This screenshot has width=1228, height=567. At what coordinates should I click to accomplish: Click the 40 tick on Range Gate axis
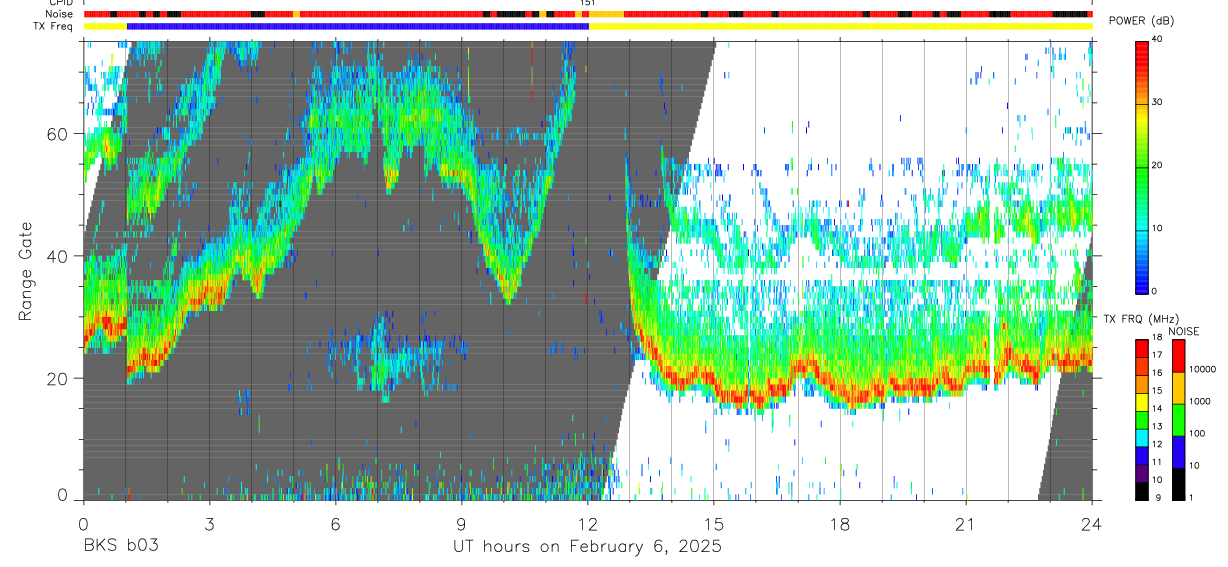click(58, 256)
